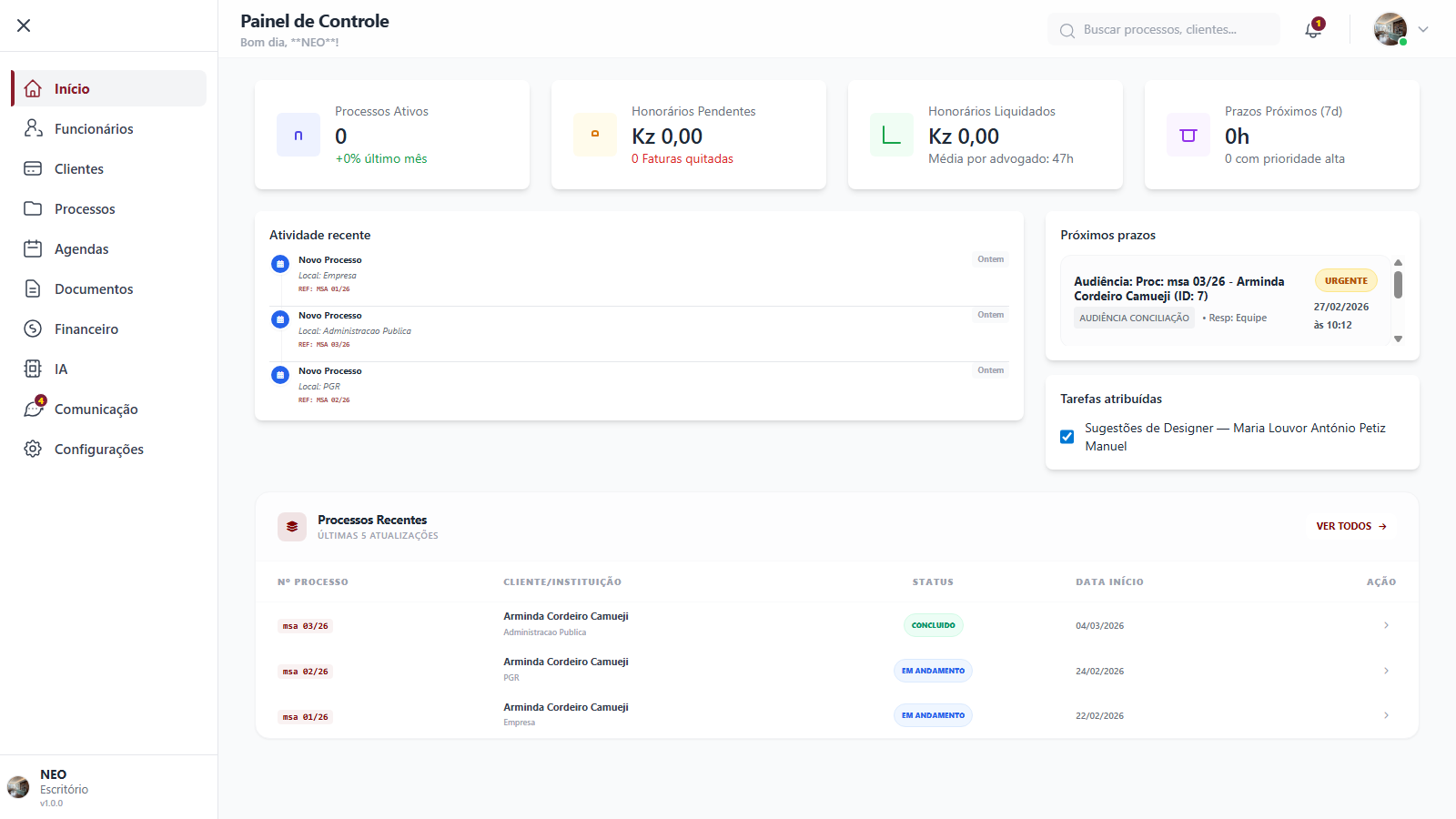Click the VER TODOS link
This screenshot has height=819, width=1456.
[x=1351, y=526]
